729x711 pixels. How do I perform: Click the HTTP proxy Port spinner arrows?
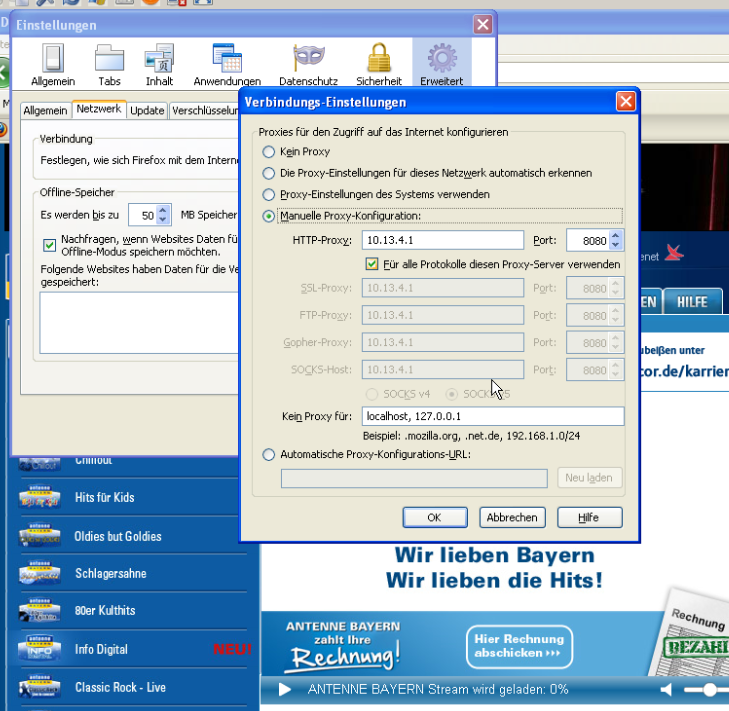pyautogui.click(x=615, y=240)
